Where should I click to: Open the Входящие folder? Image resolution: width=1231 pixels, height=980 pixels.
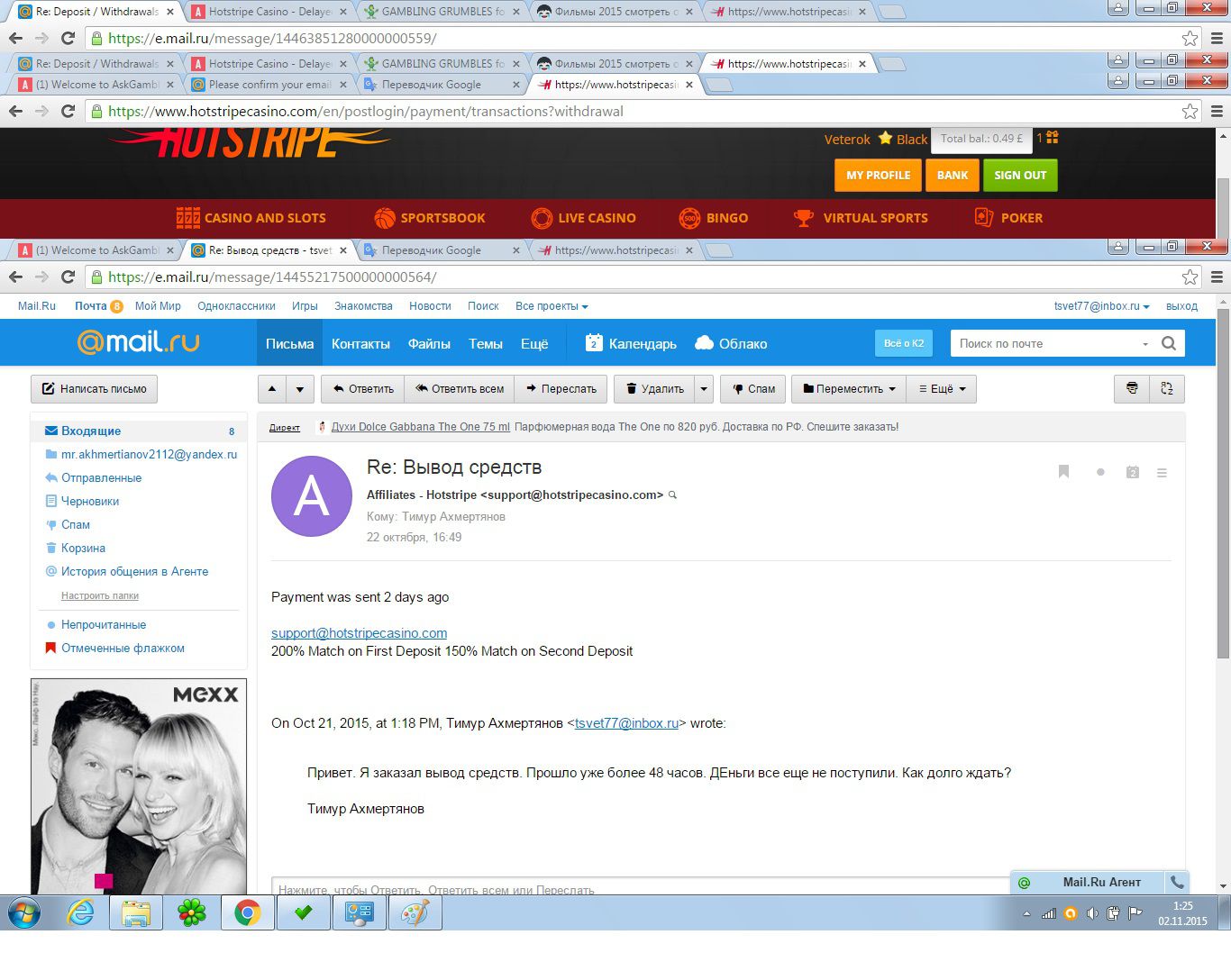(x=138, y=431)
